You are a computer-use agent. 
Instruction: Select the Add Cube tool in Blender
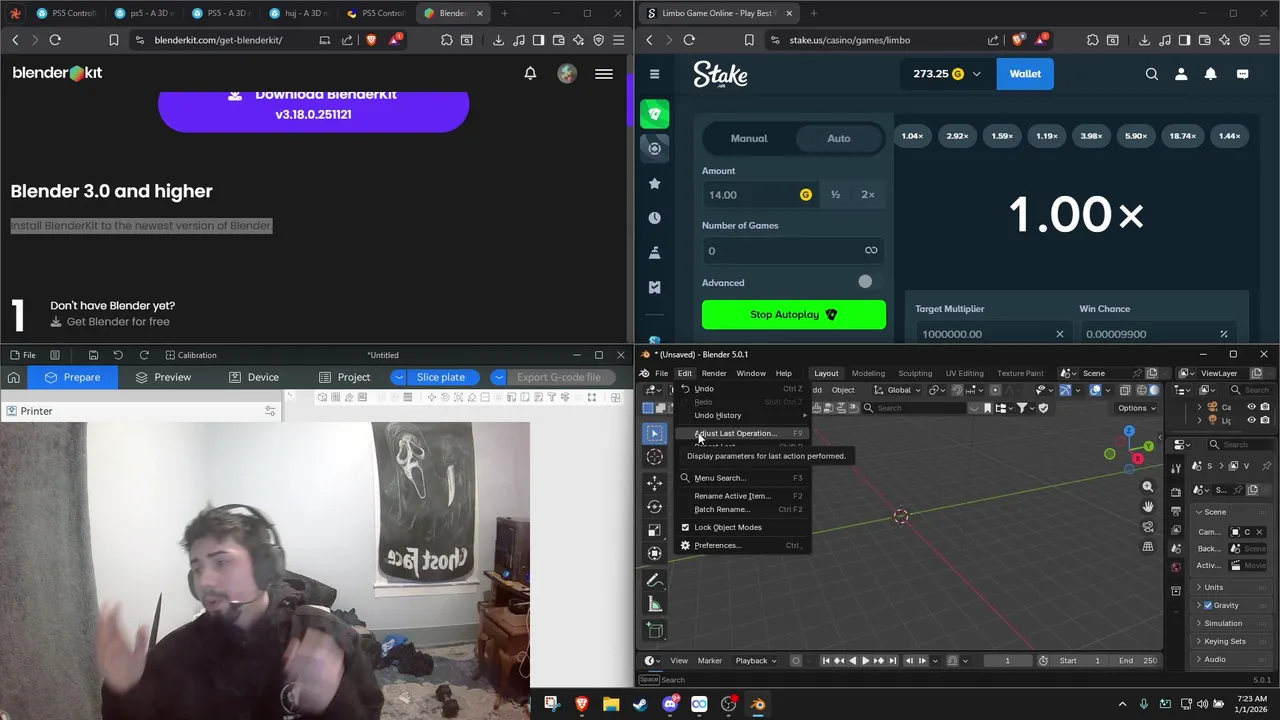655,630
